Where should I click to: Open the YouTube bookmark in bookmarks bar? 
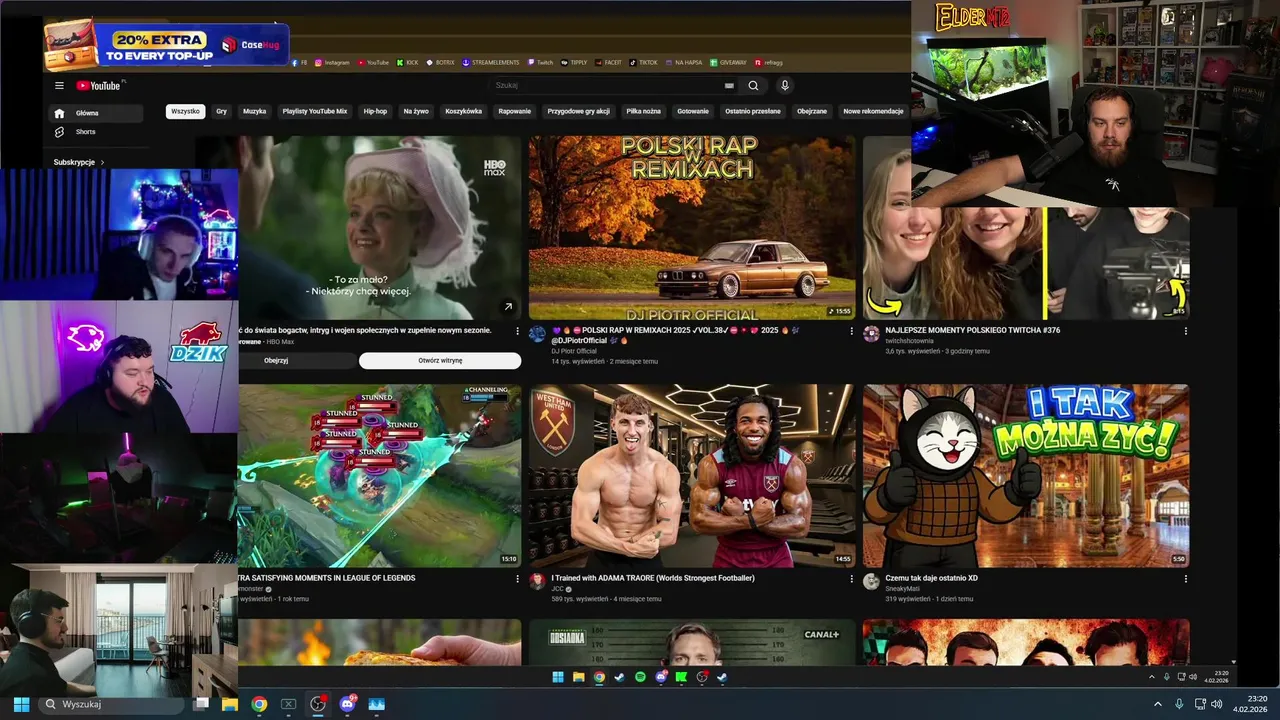[374, 62]
